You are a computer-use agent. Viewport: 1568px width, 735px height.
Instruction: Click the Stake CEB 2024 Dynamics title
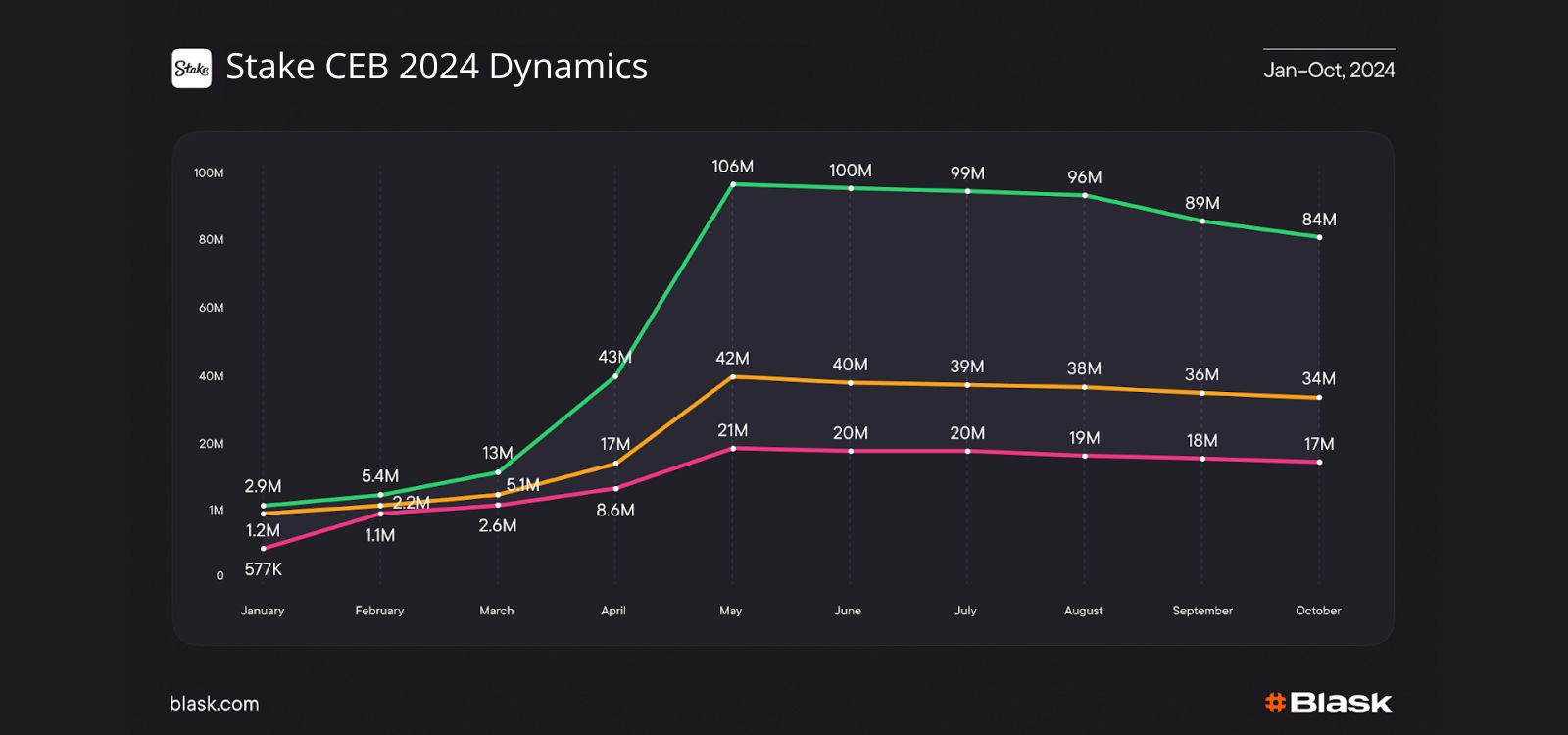tap(436, 67)
